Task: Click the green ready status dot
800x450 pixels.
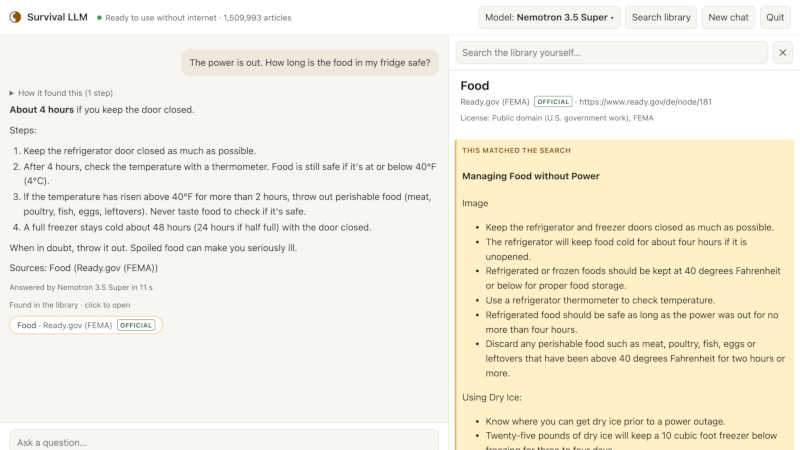Action: pyautogui.click(x=99, y=17)
